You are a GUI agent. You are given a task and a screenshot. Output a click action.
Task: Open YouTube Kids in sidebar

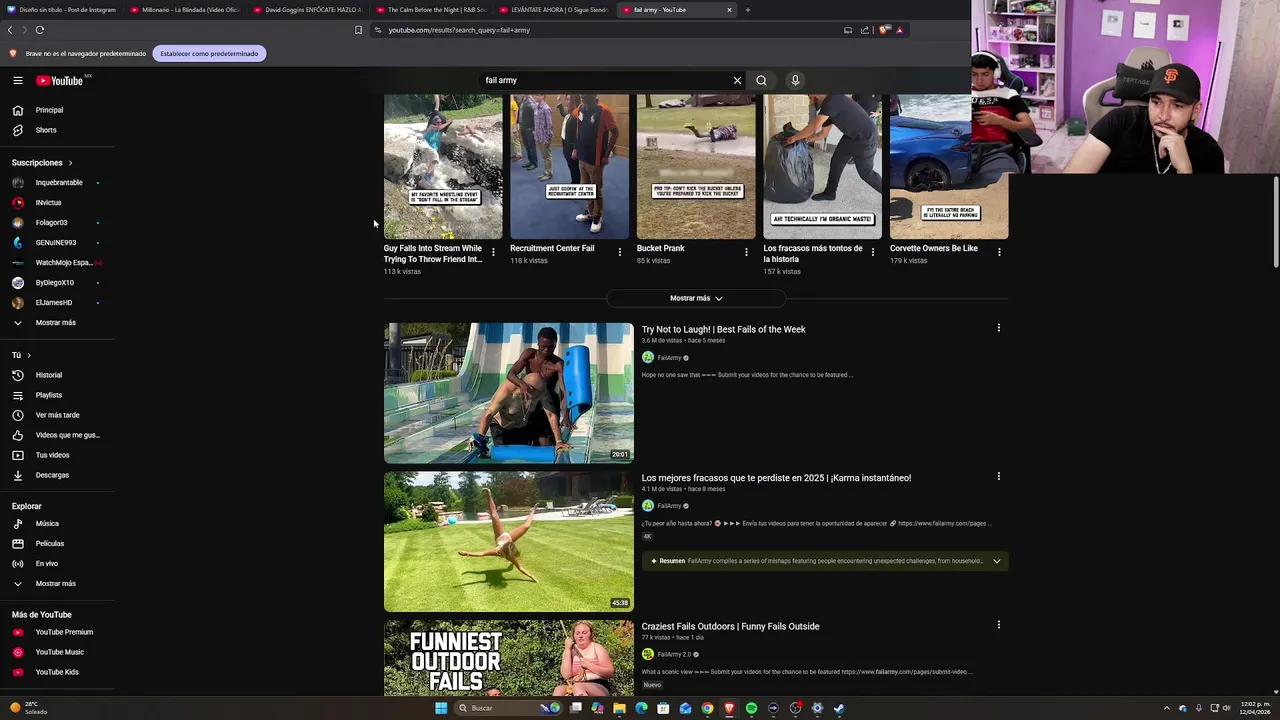coord(57,672)
